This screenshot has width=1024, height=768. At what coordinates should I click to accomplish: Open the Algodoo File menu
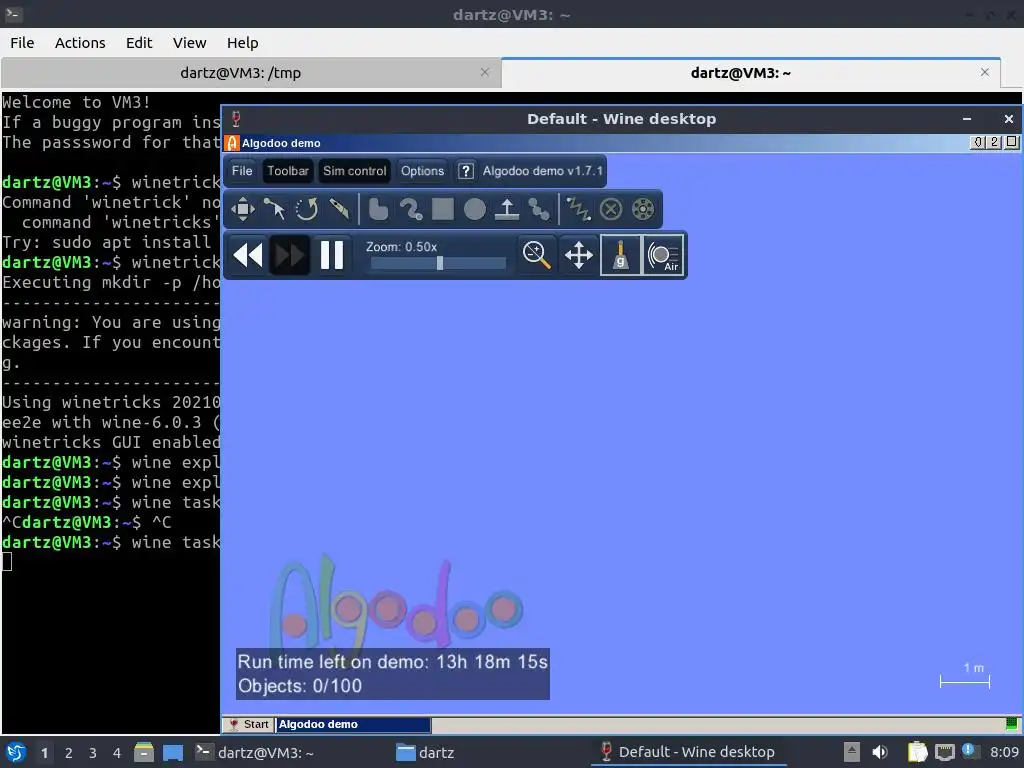click(x=242, y=171)
